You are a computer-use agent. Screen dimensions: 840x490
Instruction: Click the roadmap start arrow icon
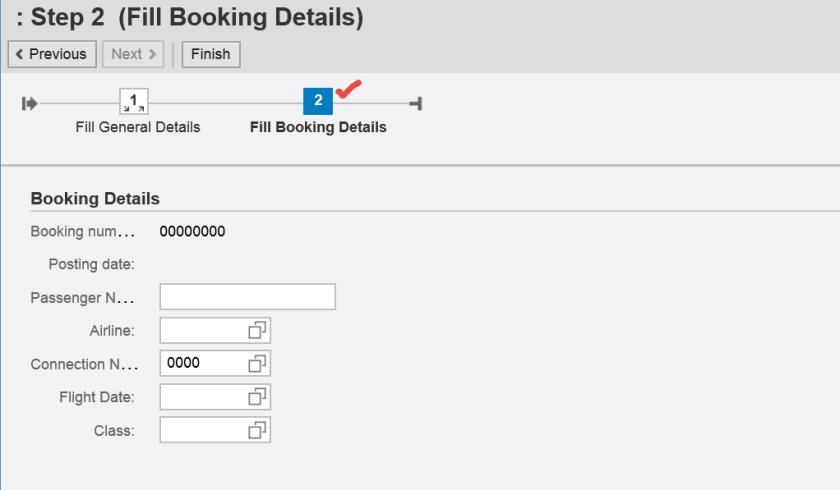tap(30, 102)
